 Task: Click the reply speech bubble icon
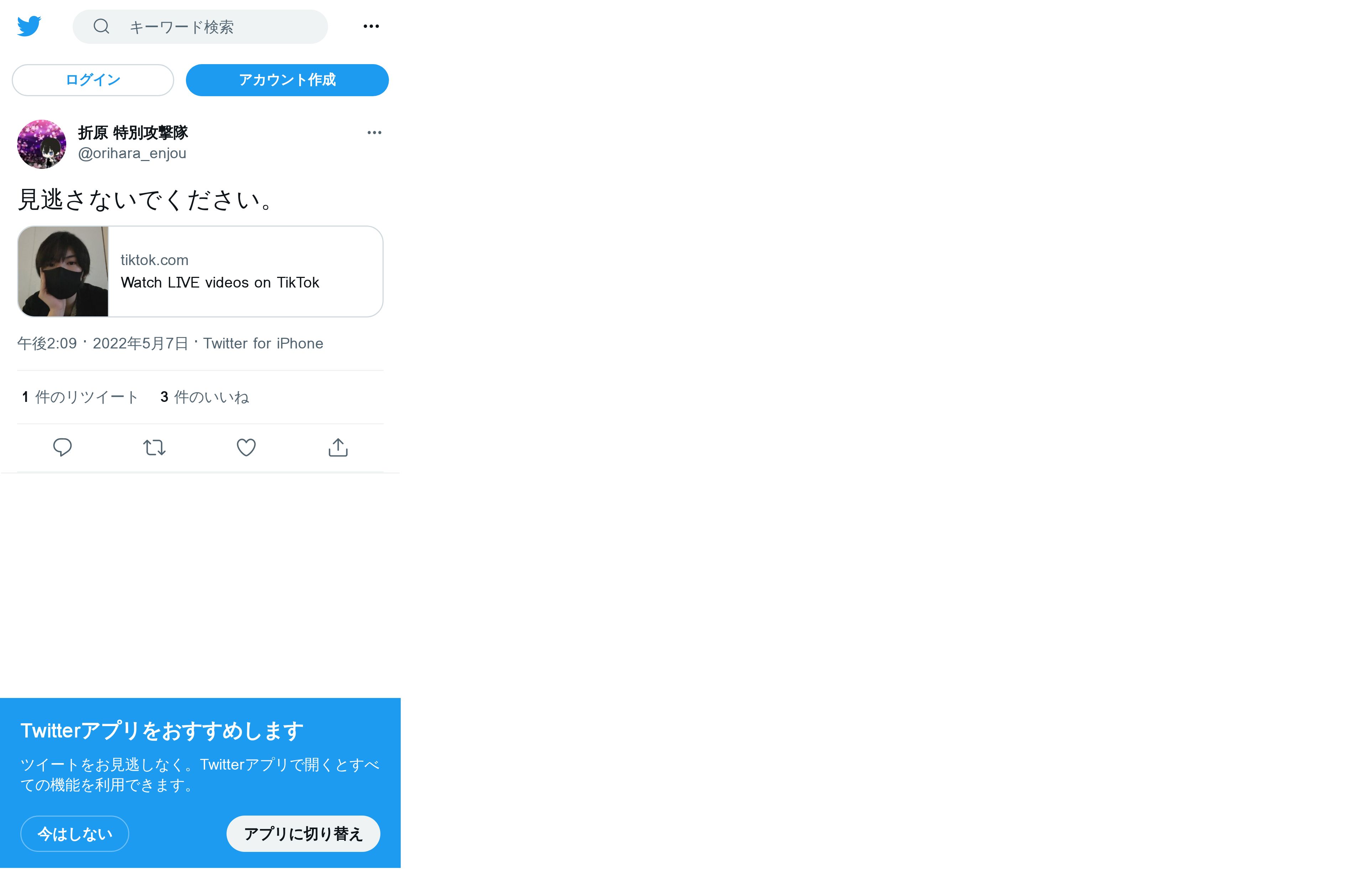pyautogui.click(x=63, y=447)
